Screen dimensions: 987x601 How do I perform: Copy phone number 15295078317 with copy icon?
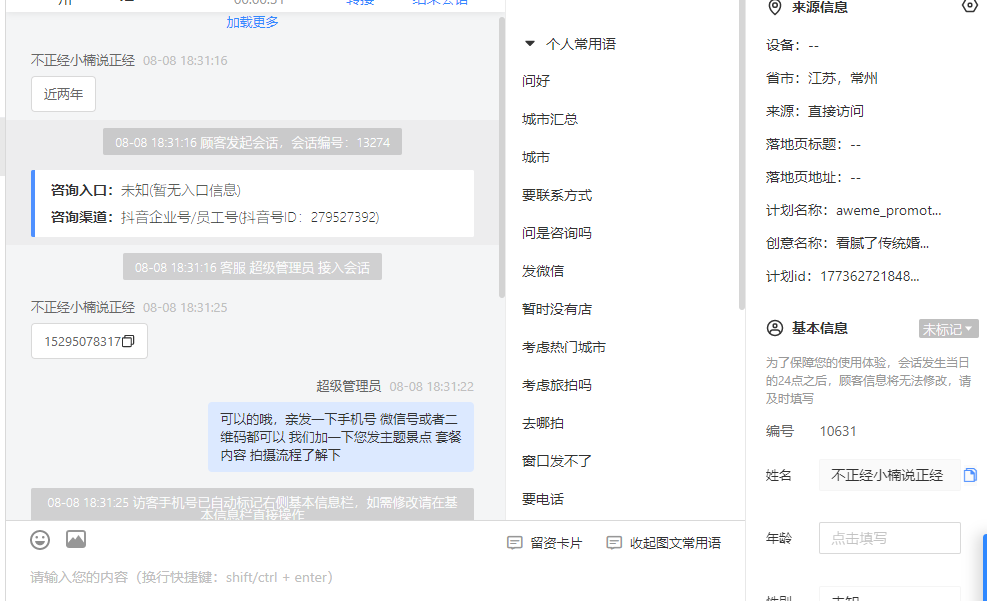click(128, 341)
